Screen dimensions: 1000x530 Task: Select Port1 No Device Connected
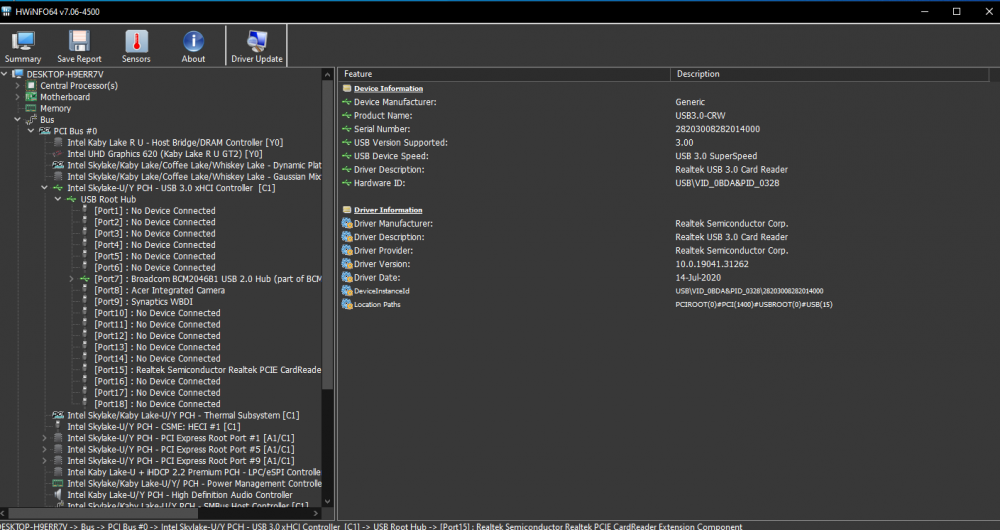(x=154, y=210)
